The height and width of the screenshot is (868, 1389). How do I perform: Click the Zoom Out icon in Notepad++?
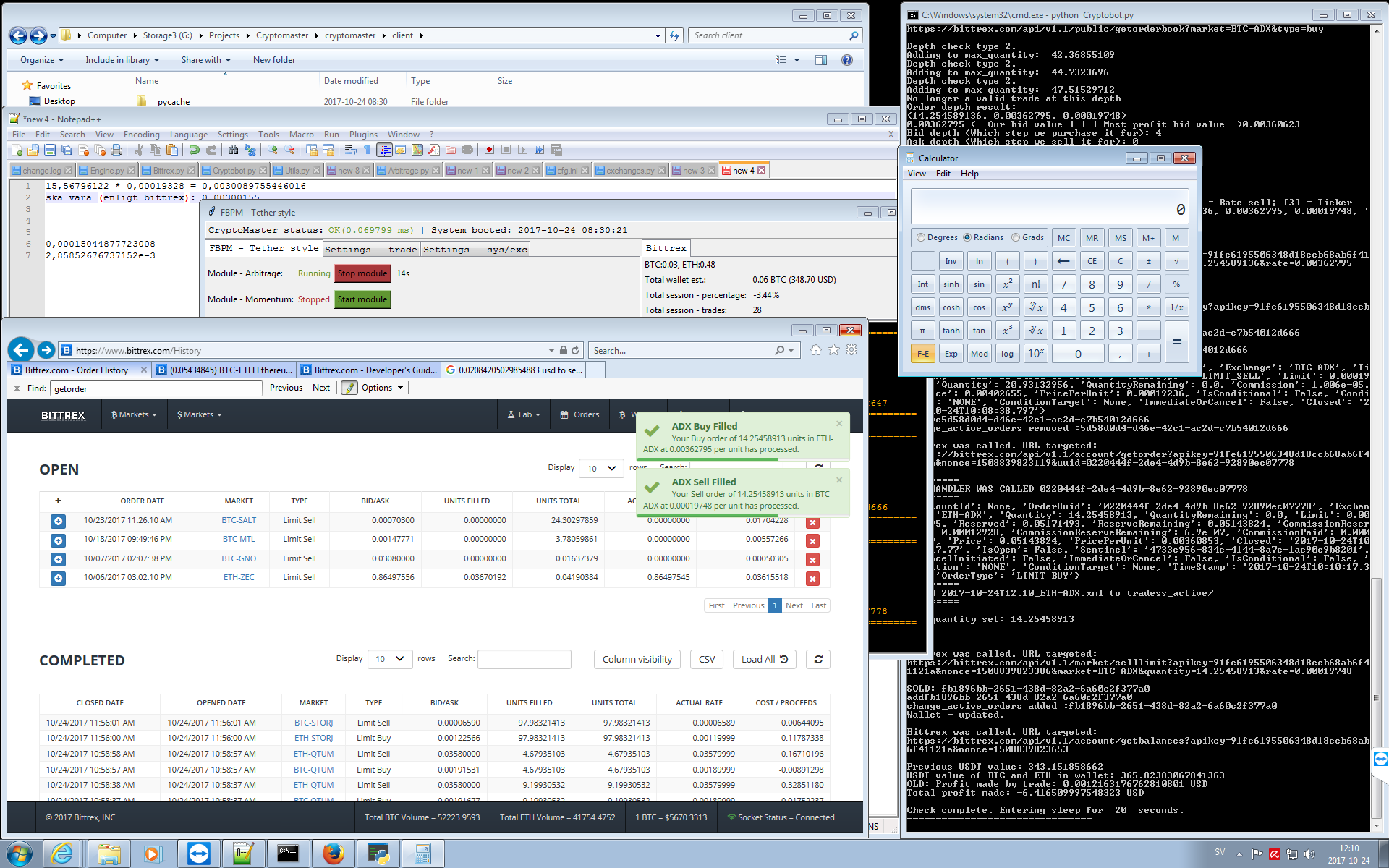(x=289, y=150)
